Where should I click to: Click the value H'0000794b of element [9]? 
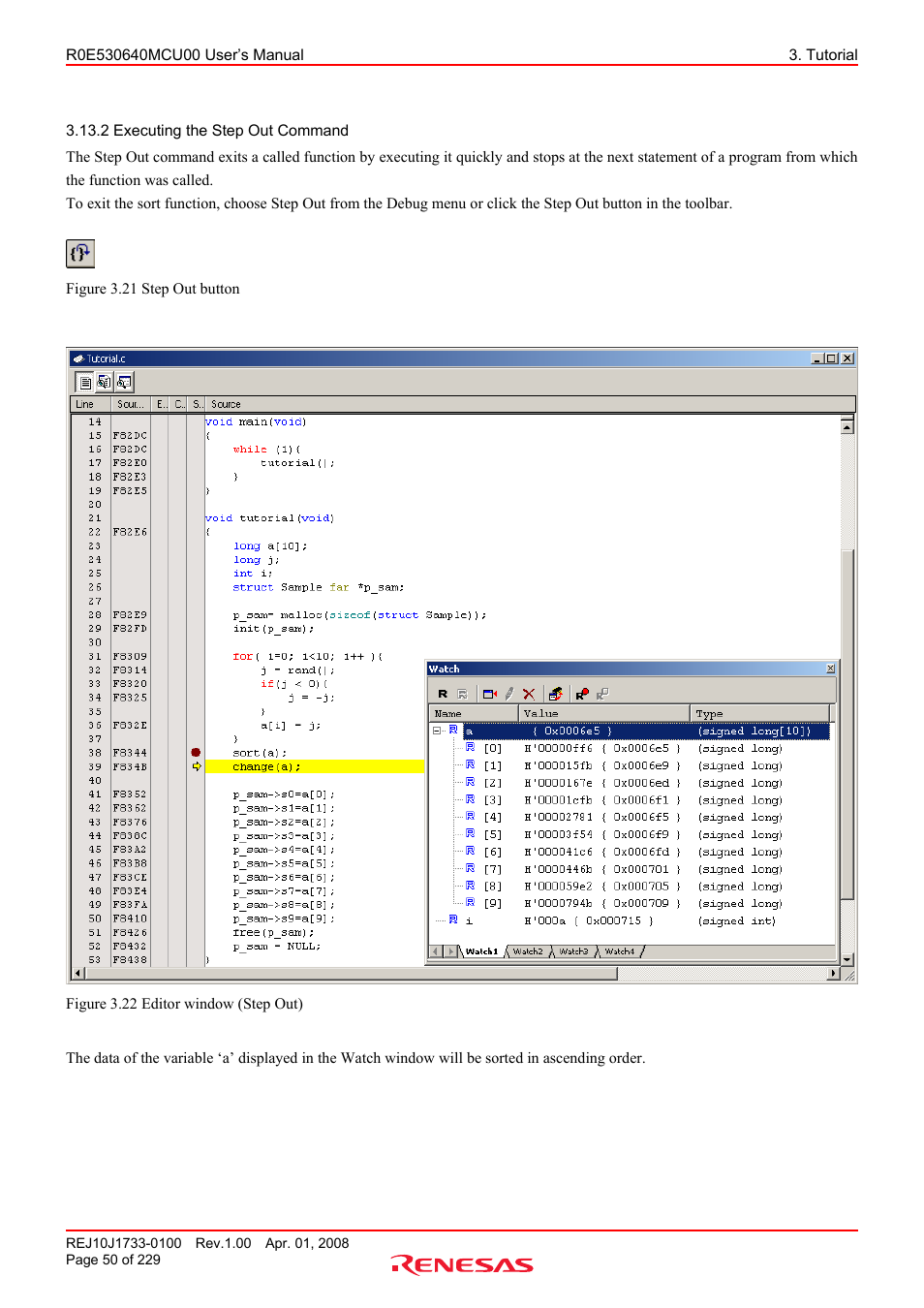tap(558, 903)
